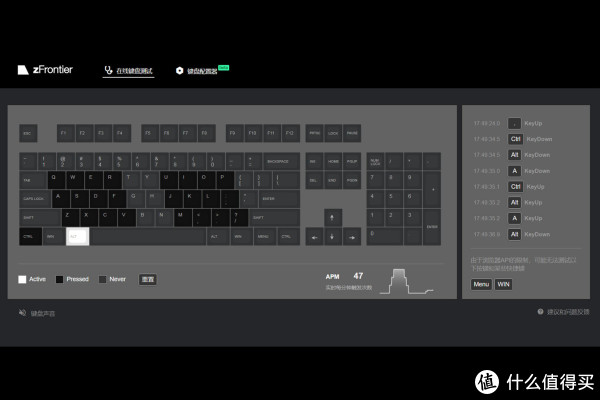Open the online keyboard test tab
Image resolution: width=600 pixels, height=400 pixels.
point(129,71)
